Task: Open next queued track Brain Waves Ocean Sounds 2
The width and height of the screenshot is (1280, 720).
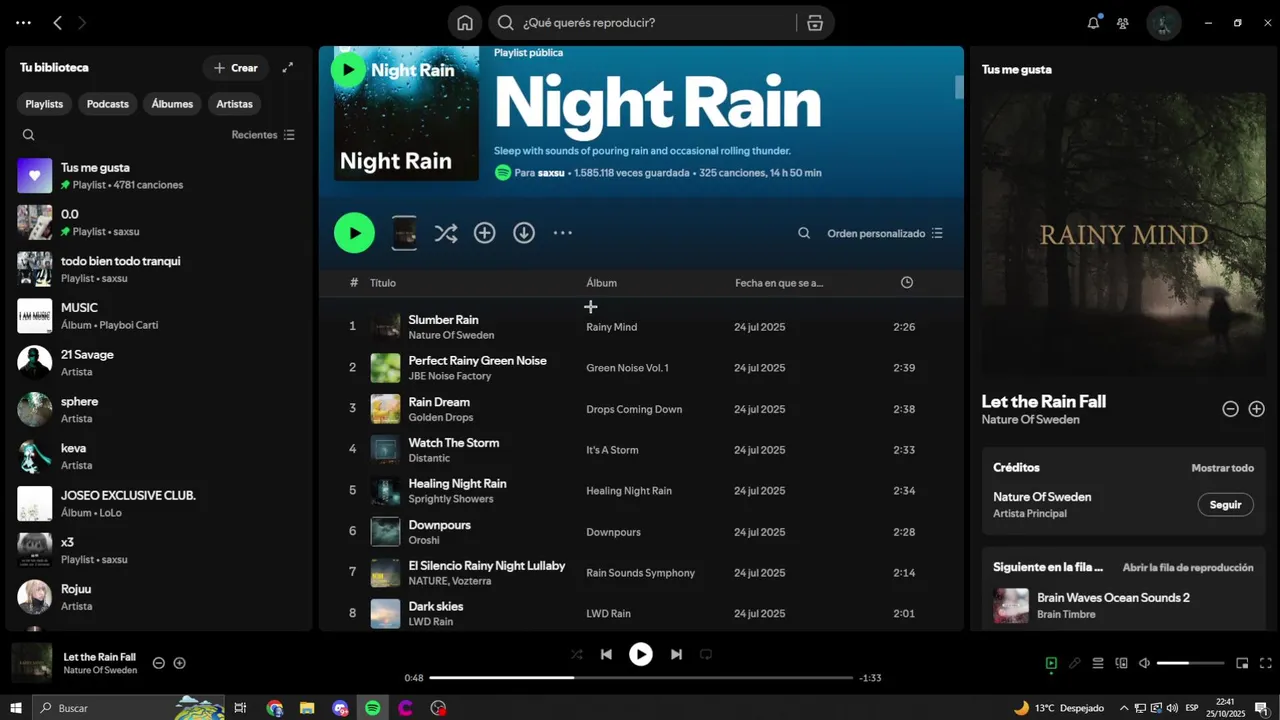Action: pyautogui.click(x=1123, y=605)
